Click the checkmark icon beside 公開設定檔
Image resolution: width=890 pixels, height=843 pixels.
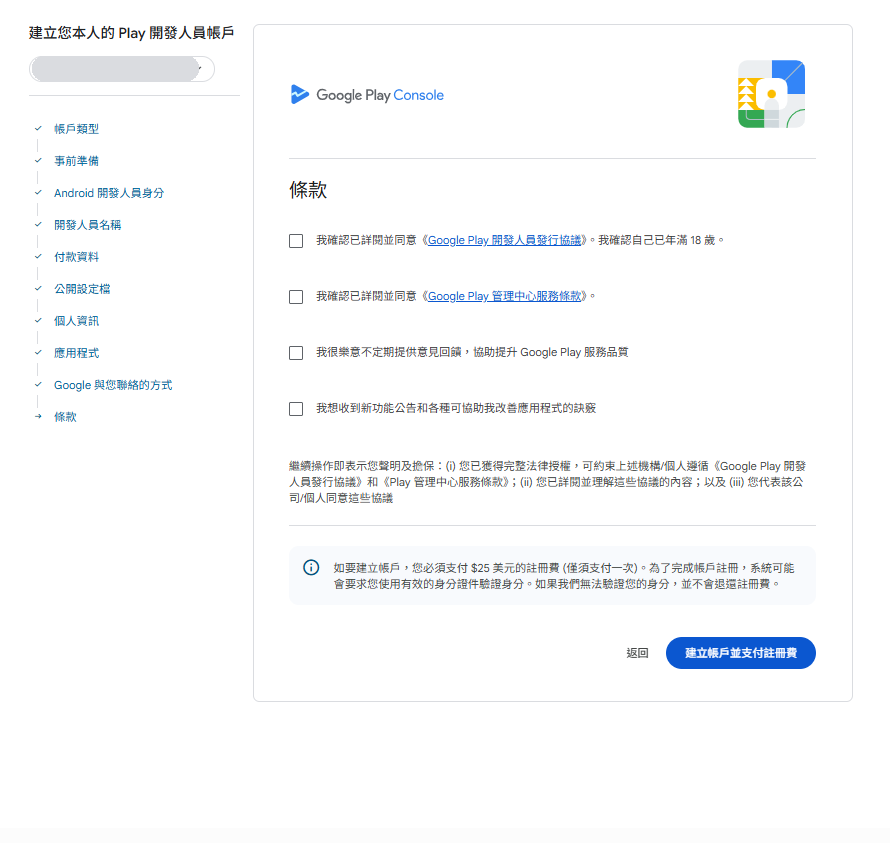click(38, 288)
